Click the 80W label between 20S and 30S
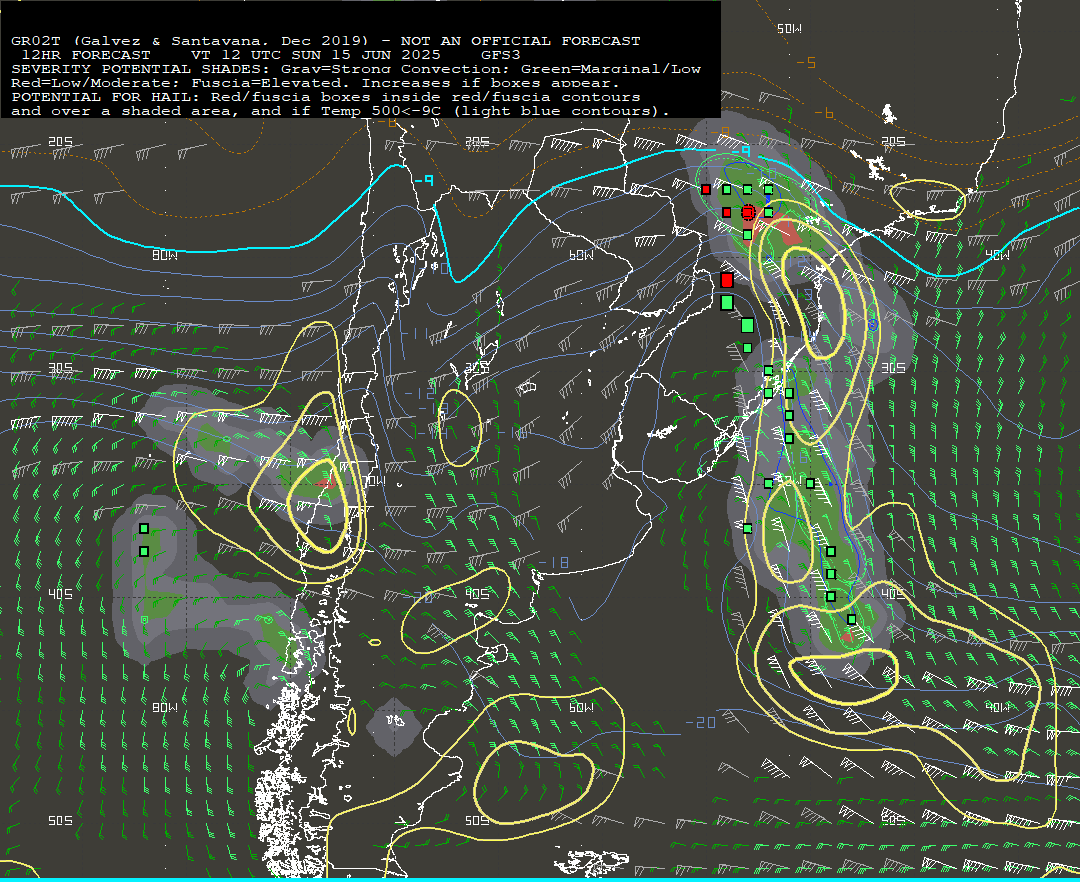The width and height of the screenshot is (1080, 882). click(x=165, y=255)
